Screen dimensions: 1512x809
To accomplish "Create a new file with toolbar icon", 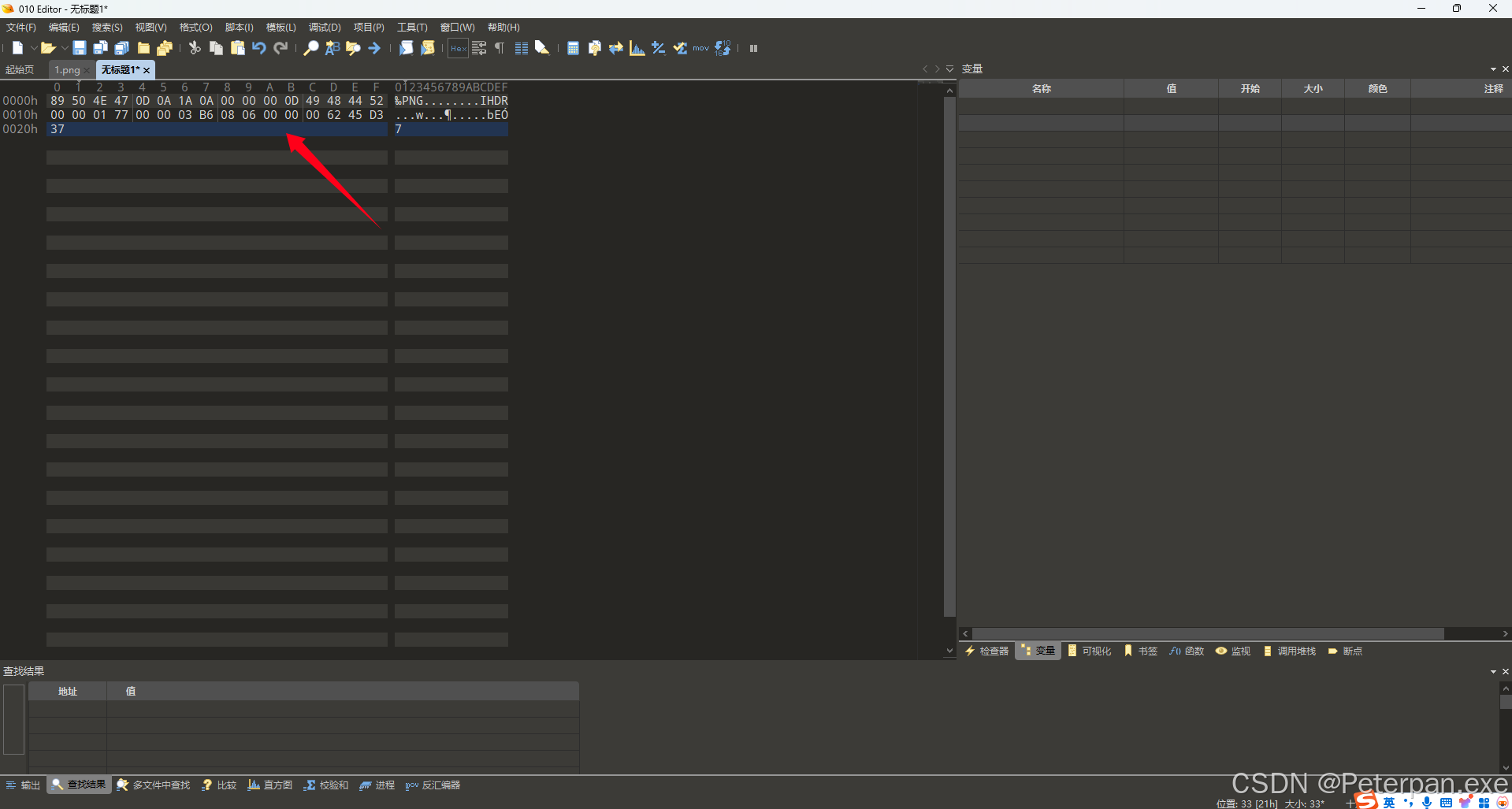I will point(17,48).
